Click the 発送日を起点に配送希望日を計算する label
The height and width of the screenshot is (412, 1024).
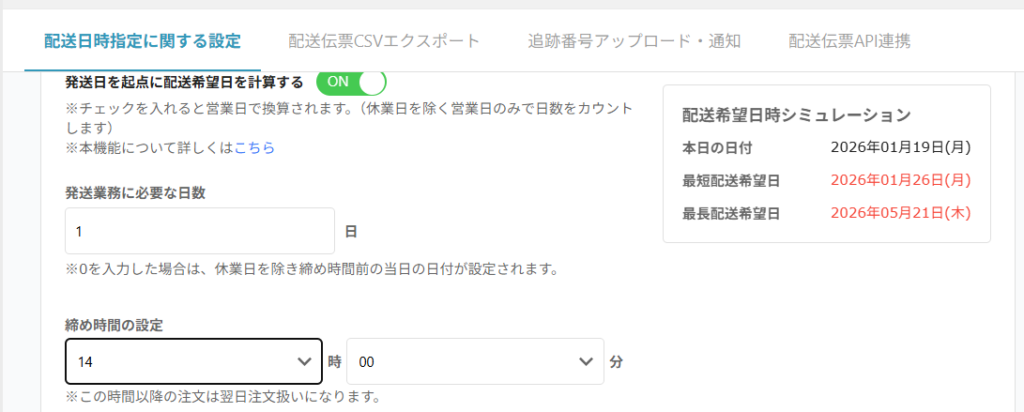point(183,81)
